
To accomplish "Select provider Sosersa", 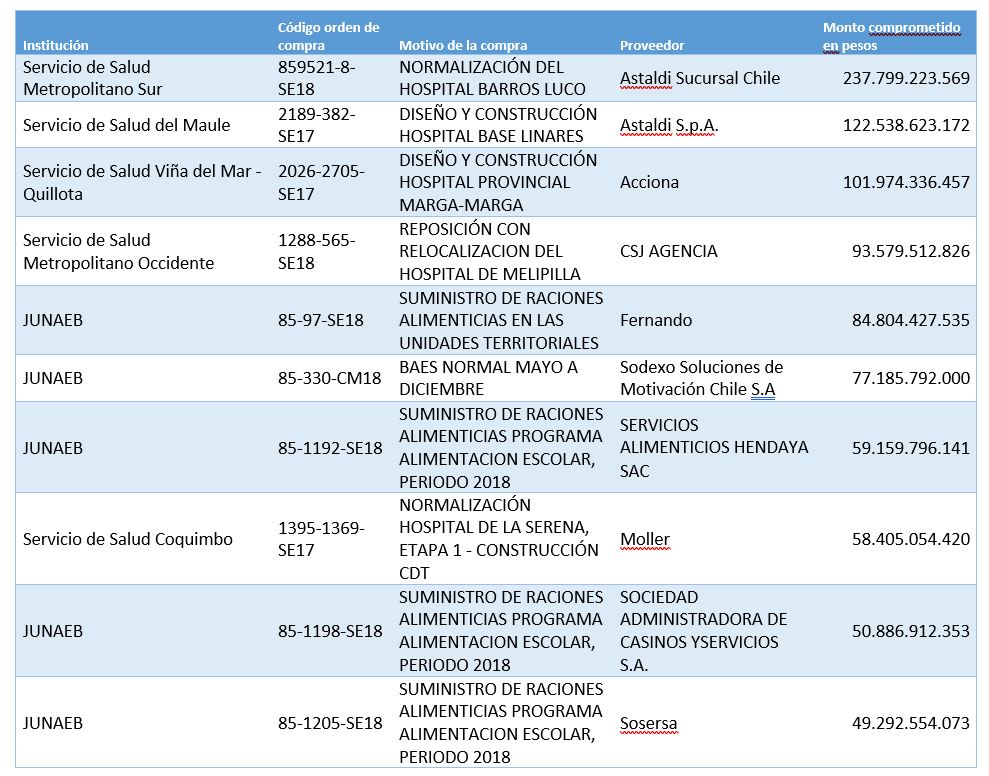I will 648,723.
